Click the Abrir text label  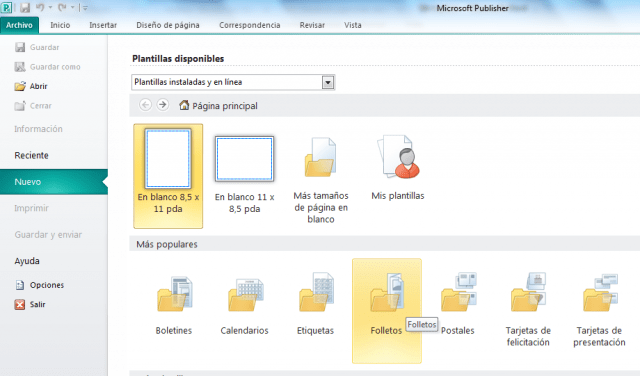tap(38, 86)
